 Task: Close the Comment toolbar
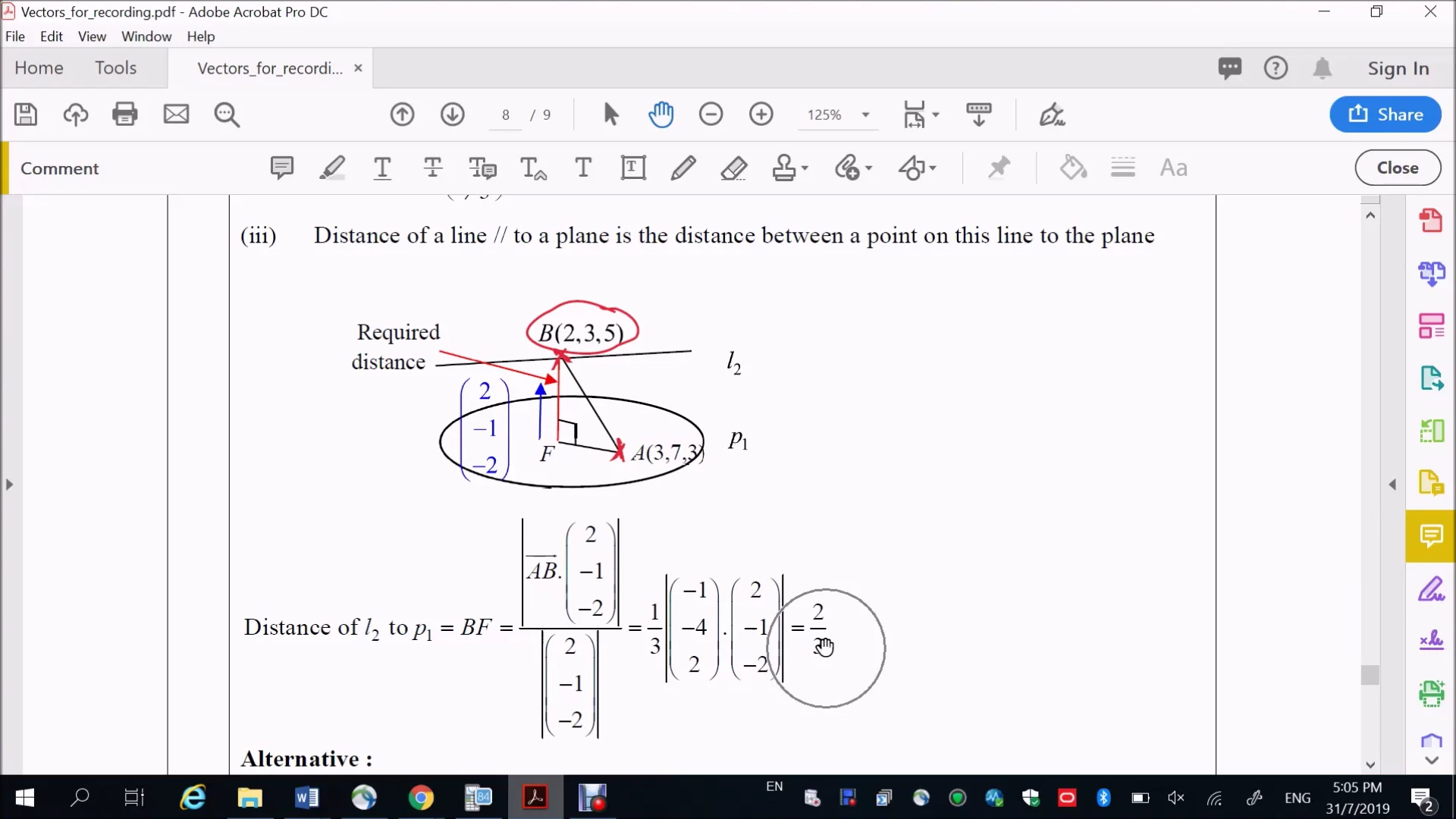[x=1398, y=168]
